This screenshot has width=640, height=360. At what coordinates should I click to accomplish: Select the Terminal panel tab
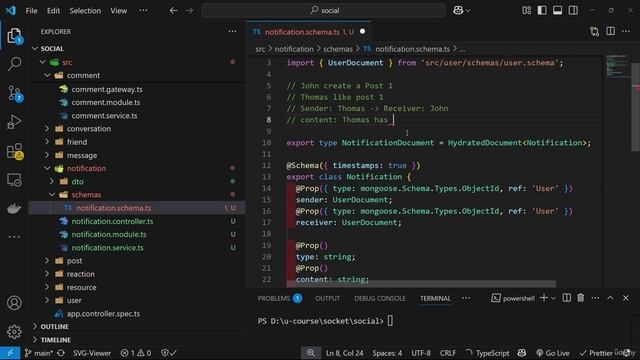click(x=435, y=298)
